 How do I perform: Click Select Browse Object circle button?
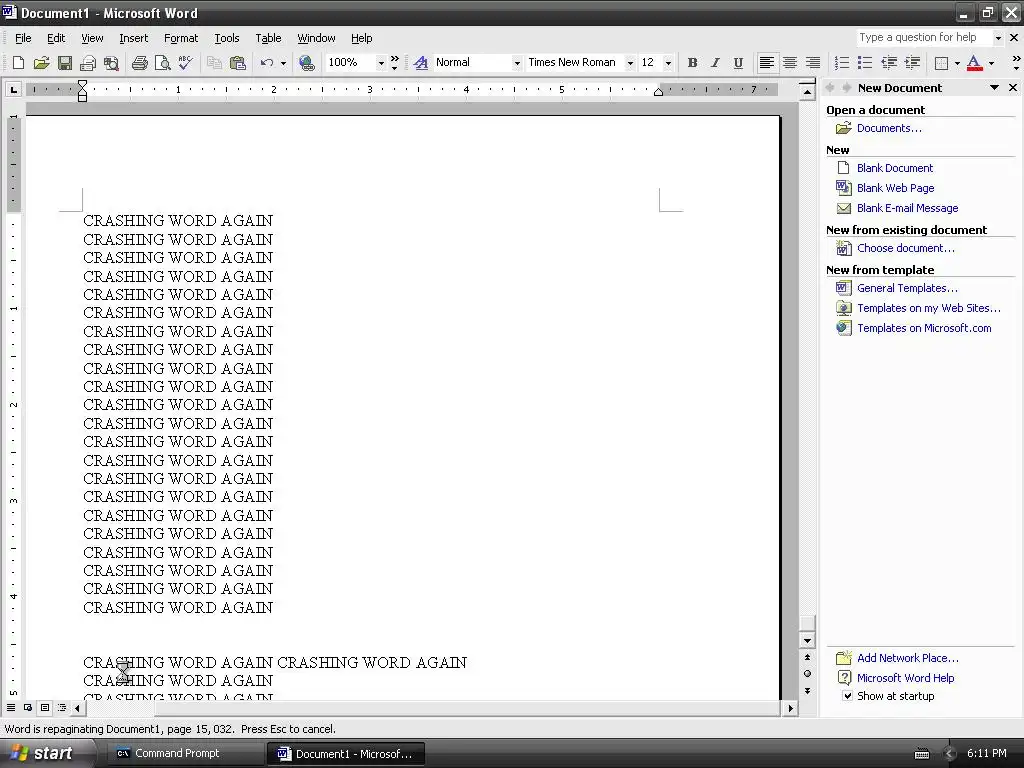point(807,673)
